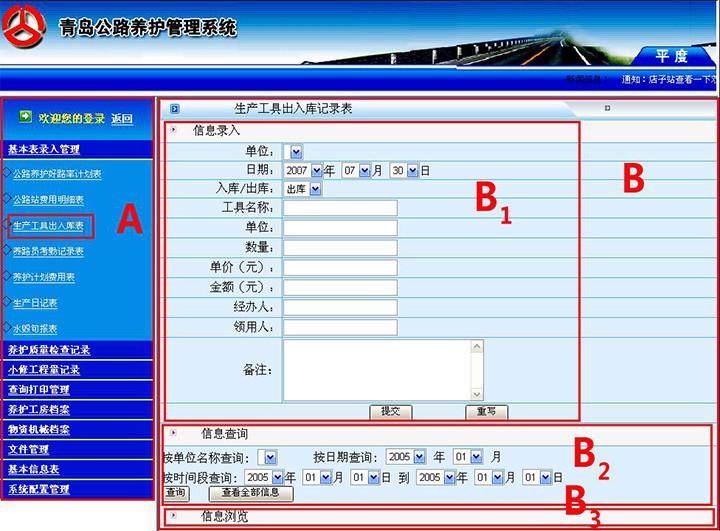This screenshot has height=531, width=720.
Task: Open the end year dropdown after 到
Action: [x=436, y=478]
